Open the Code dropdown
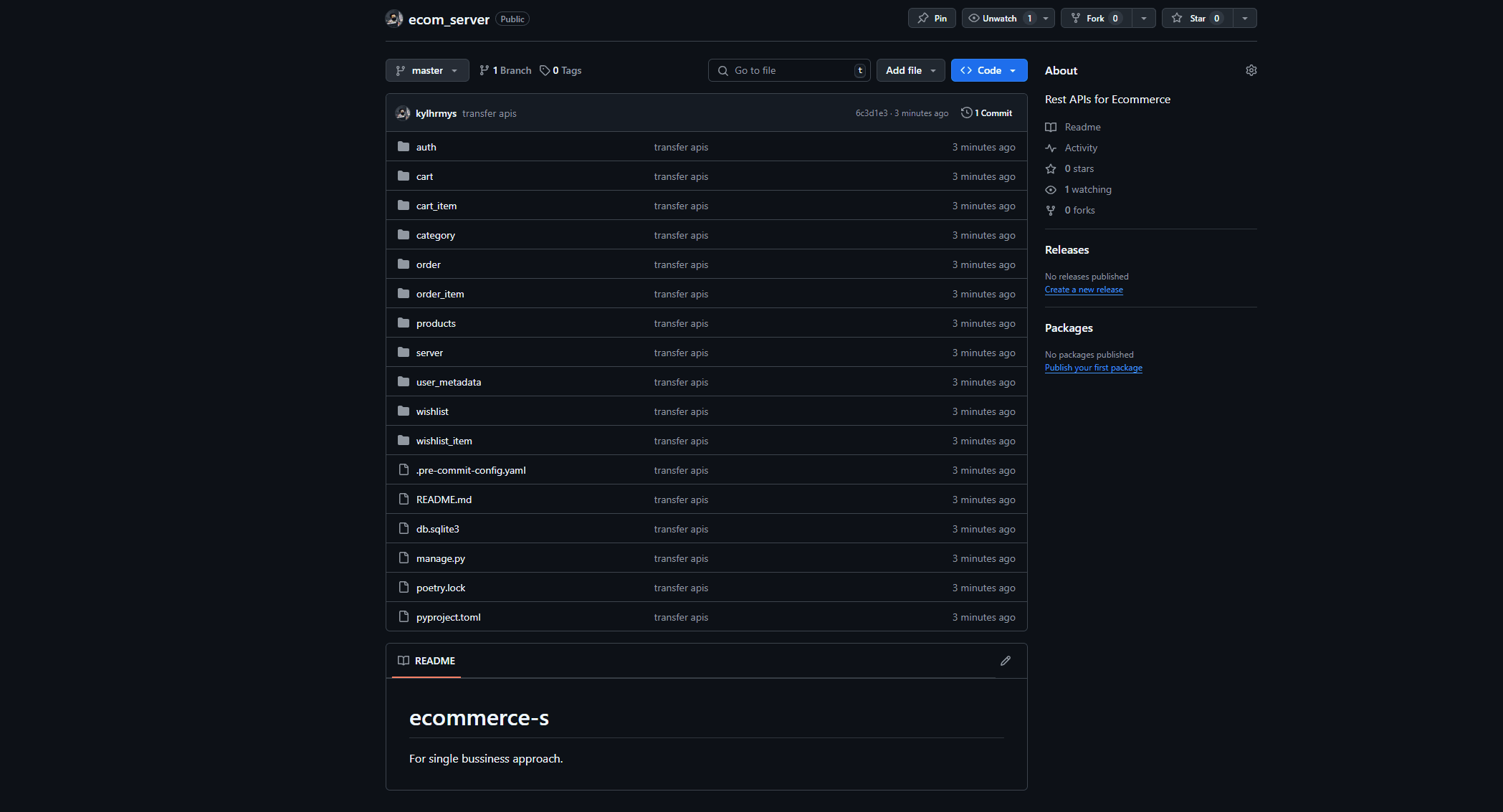Screen dimensions: 1503x812 (989, 70)
